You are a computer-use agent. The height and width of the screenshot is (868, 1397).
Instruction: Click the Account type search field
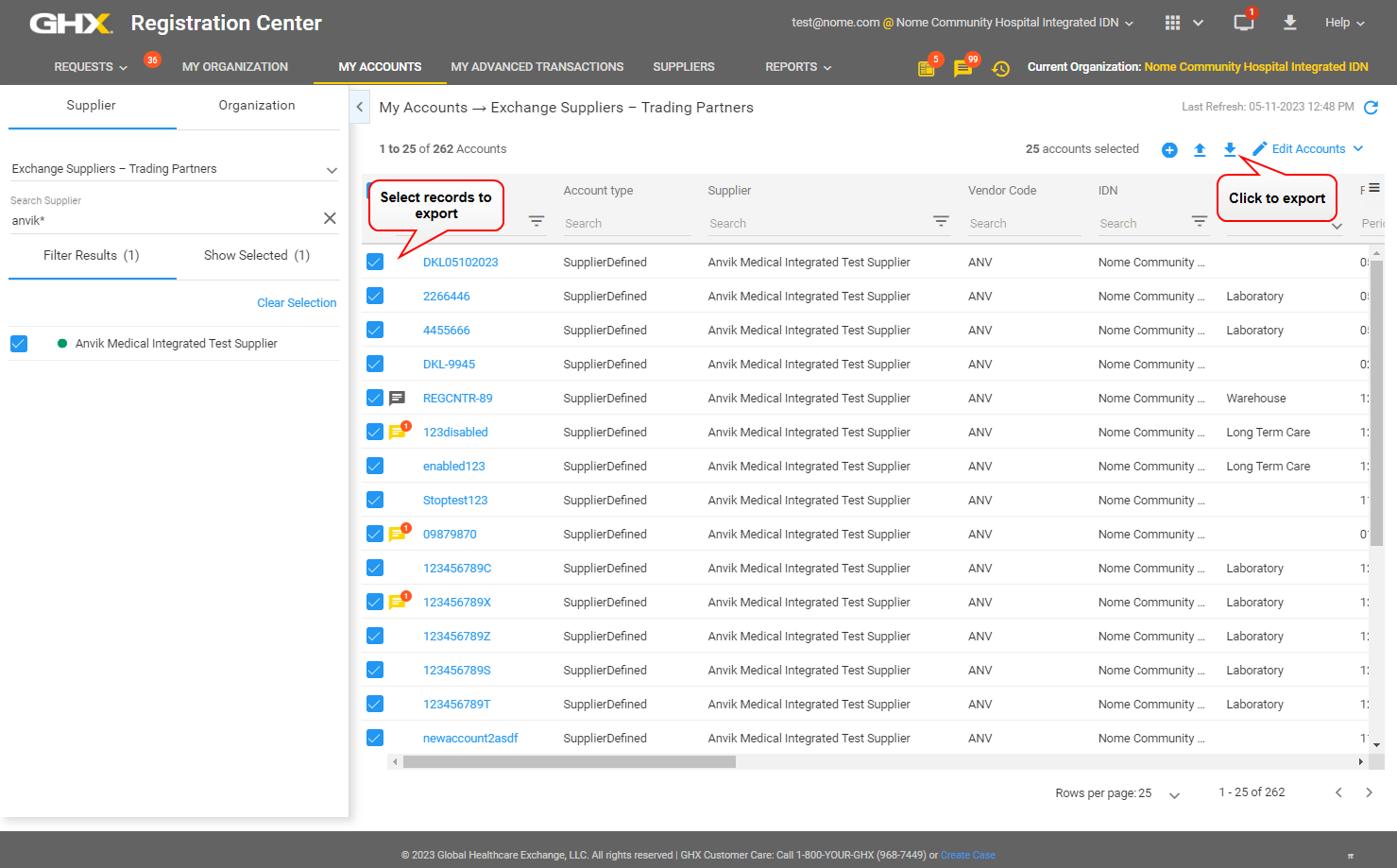(x=626, y=224)
